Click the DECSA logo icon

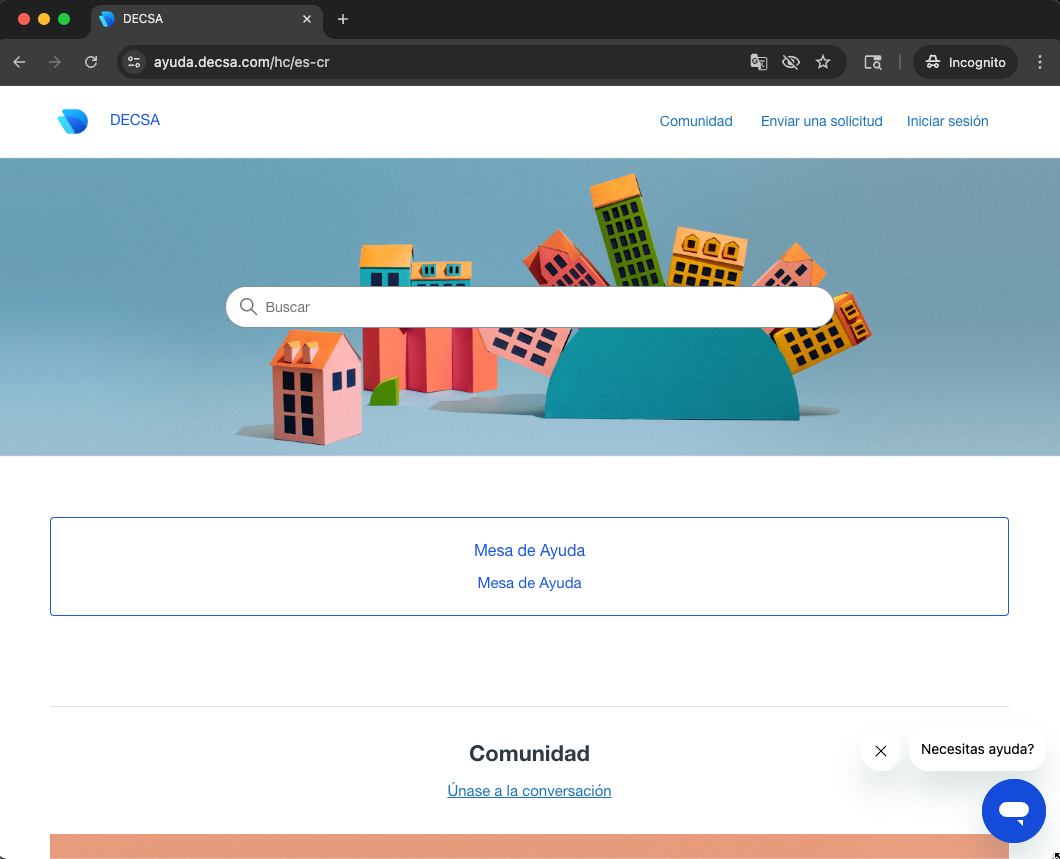(x=73, y=121)
